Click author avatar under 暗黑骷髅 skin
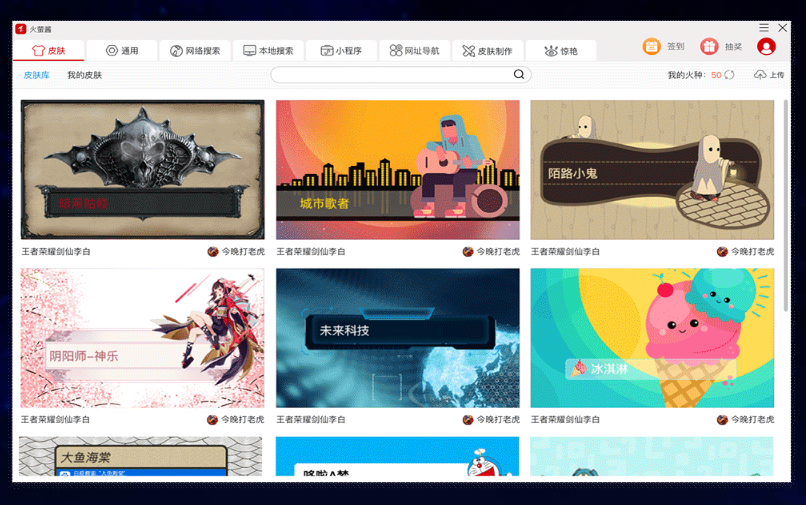This screenshot has height=505, width=806. (x=213, y=251)
